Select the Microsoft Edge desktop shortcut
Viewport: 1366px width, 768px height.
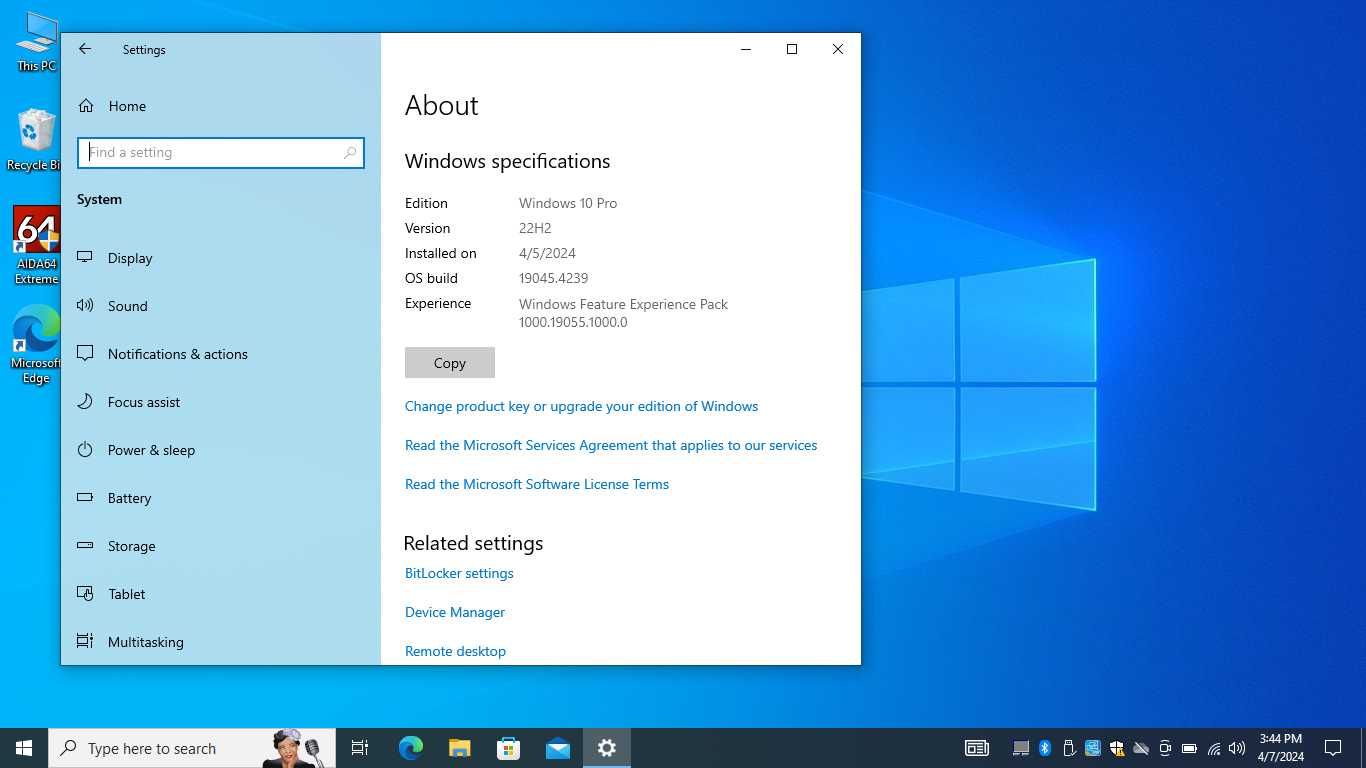(x=36, y=345)
